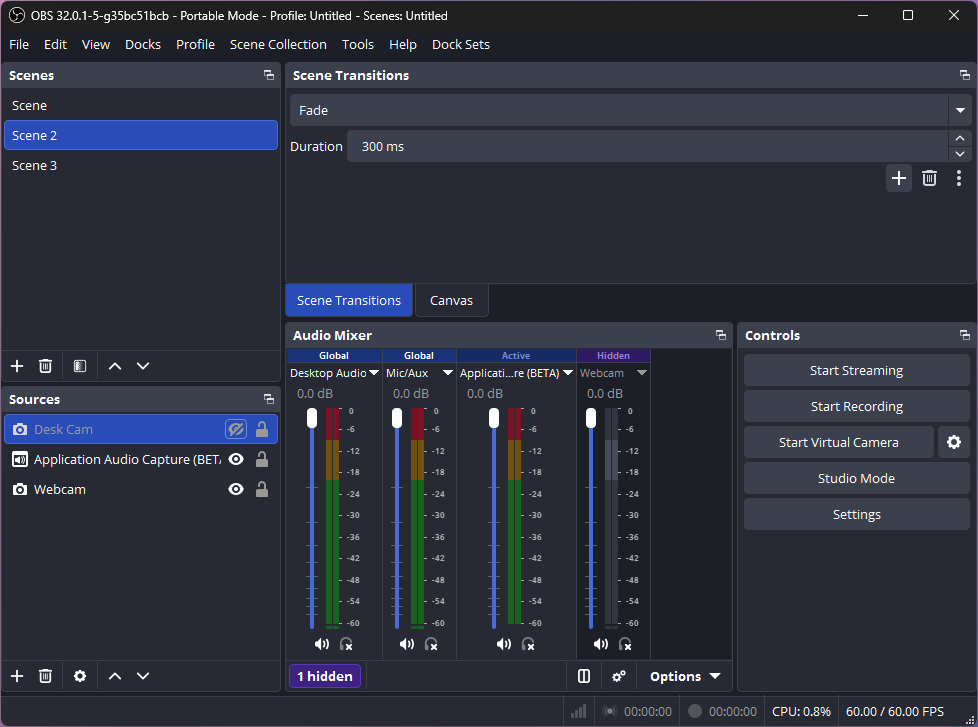Click Mic/Aux volume fader handle
Image resolution: width=978 pixels, height=727 pixels.
tap(397, 418)
